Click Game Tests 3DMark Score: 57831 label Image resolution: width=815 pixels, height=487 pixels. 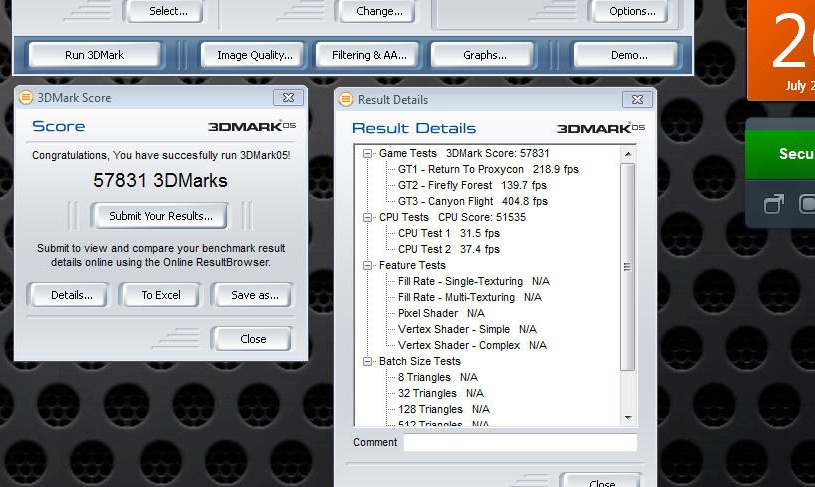[464, 153]
